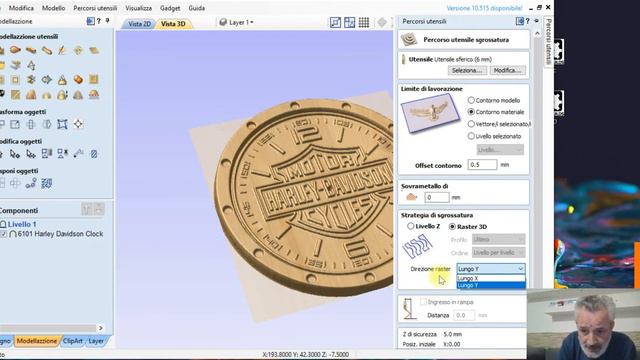Viewport: 640px width, 360px height.
Task: Click the Limite di lavorazione preview thumbnail
Action: pyautogui.click(x=430, y=113)
